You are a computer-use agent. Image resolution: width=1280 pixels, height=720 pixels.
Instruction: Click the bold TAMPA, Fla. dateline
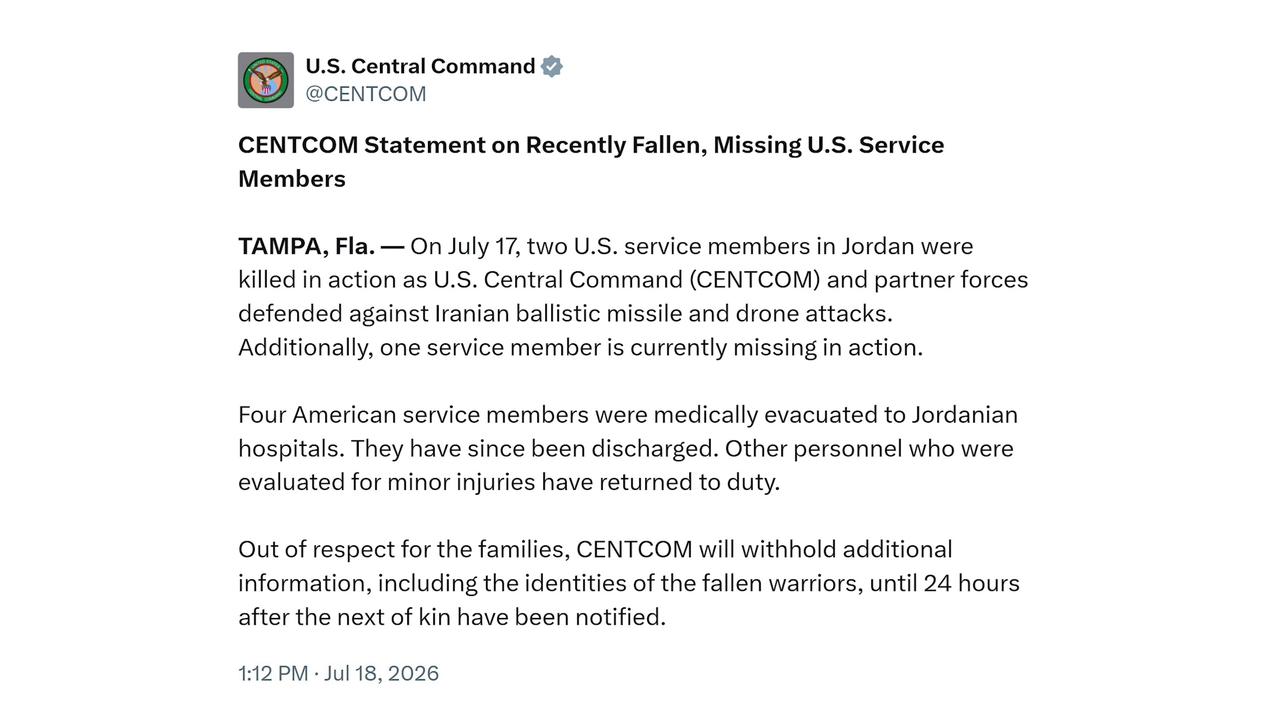321,246
